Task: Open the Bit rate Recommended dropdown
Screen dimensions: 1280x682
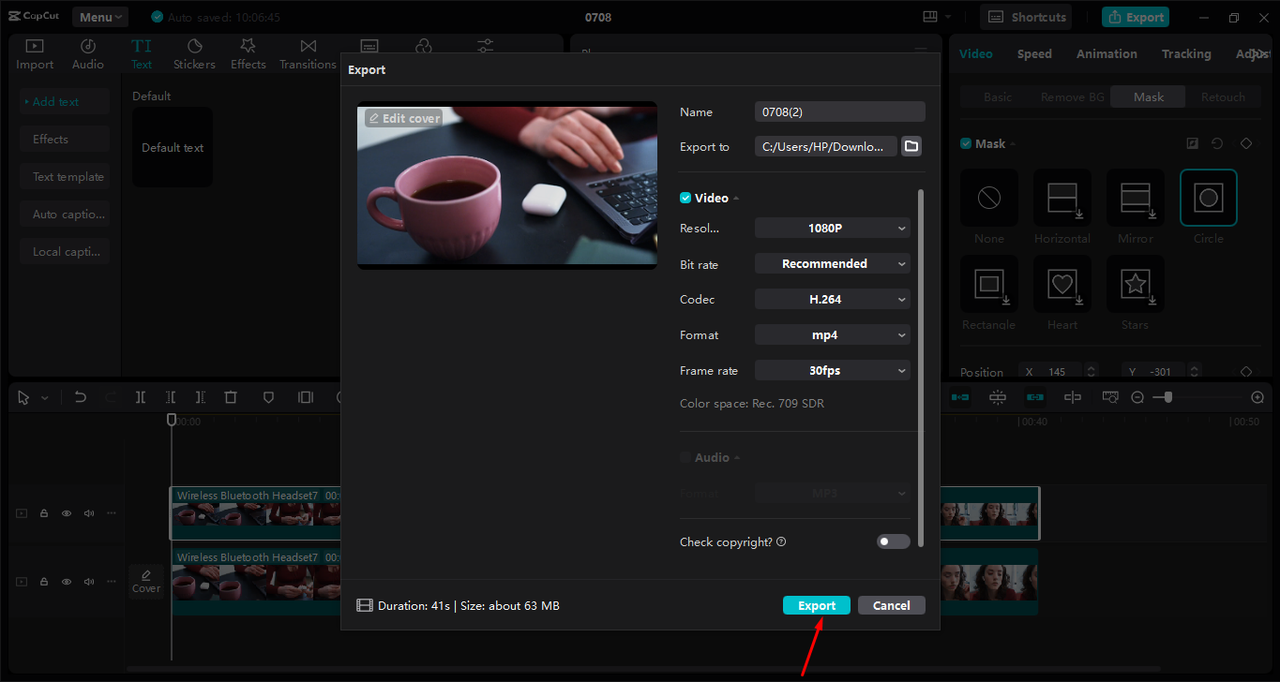Action: [x=832, y=264]
